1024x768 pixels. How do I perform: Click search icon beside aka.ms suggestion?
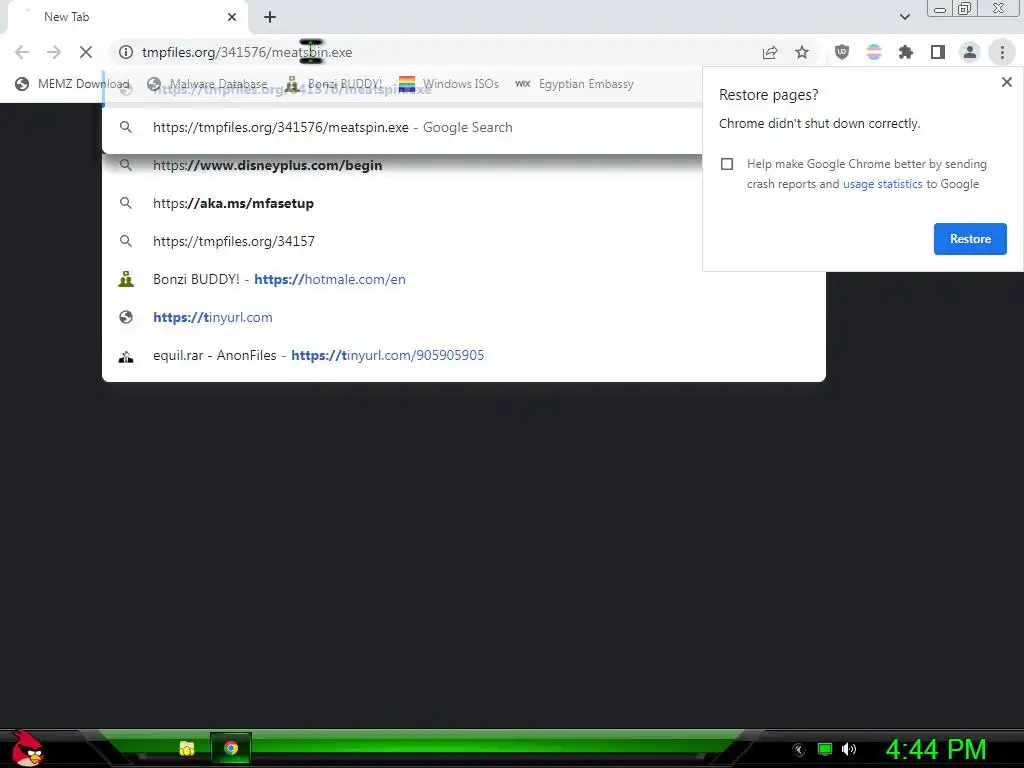point(126,203)
